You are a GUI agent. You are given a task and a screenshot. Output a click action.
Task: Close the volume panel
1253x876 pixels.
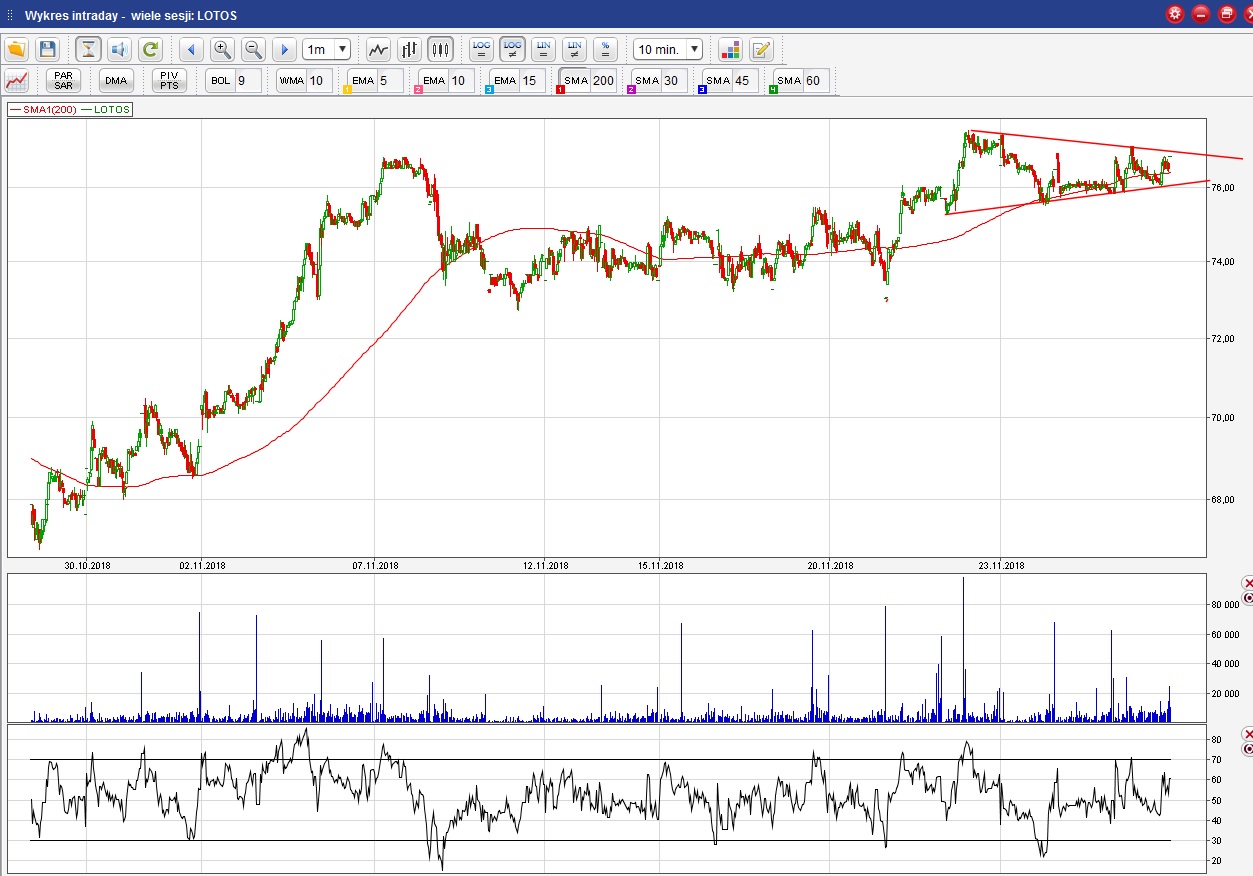[x=1247, y=583]
